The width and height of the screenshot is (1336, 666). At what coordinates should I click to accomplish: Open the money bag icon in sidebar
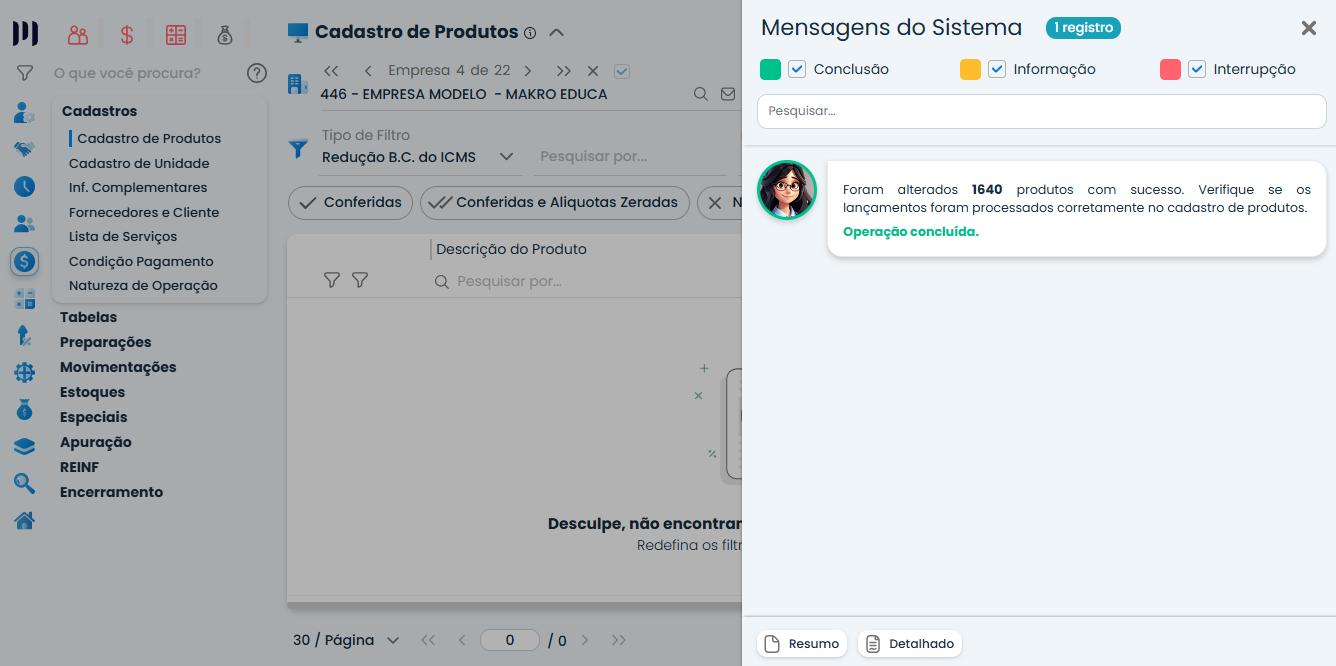pos(23,409)
